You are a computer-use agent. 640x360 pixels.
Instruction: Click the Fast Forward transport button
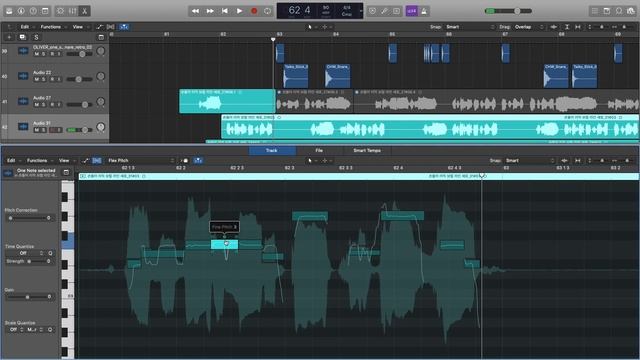point(210,11)
